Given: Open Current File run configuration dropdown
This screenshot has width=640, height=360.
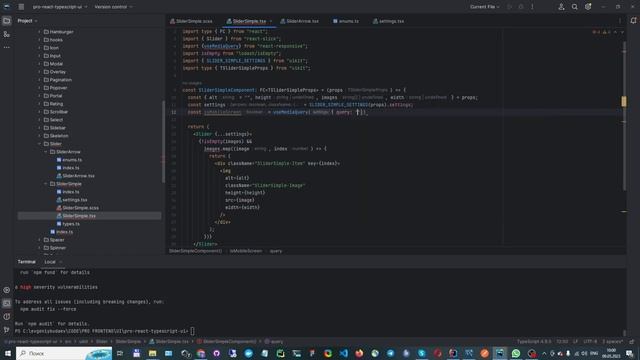Looking at the screenshot, I should [x=484, y=7].
